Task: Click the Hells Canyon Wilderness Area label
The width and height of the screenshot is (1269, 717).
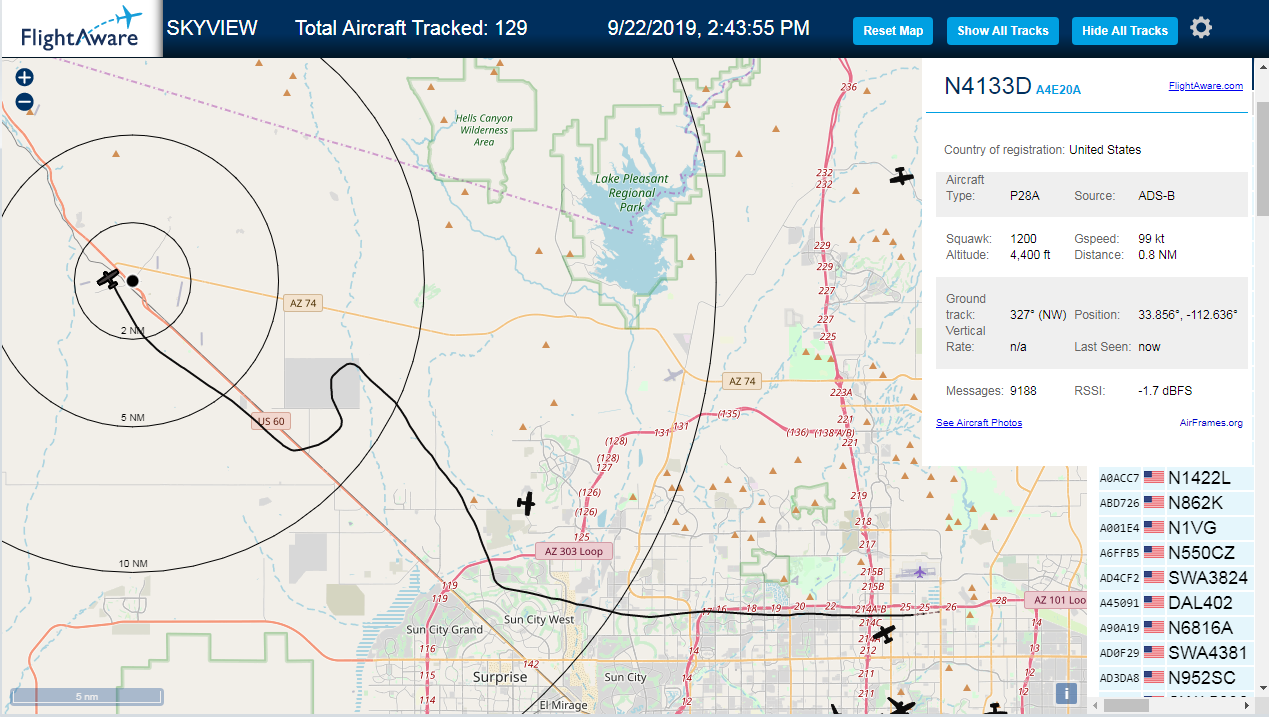Action: (x=483, y=130)
